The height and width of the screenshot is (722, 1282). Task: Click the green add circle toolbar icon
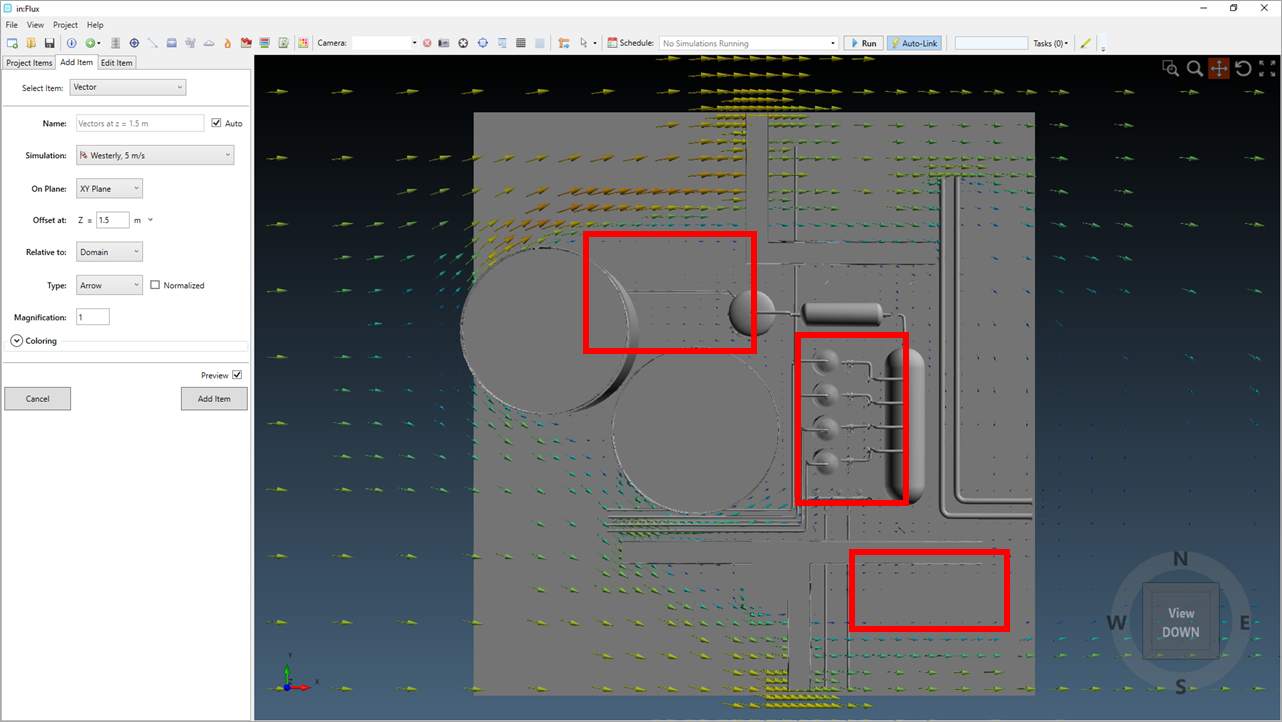pos(90,43)
